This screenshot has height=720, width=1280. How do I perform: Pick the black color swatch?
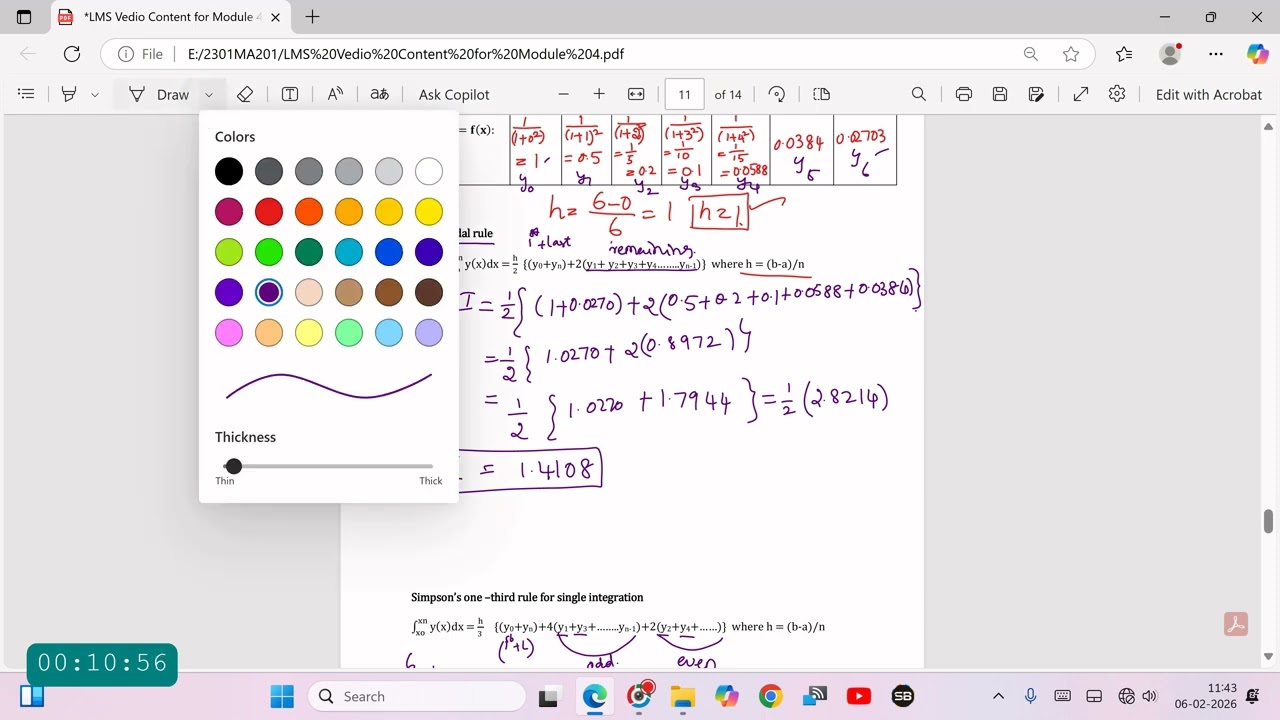[x=229, y=171]
